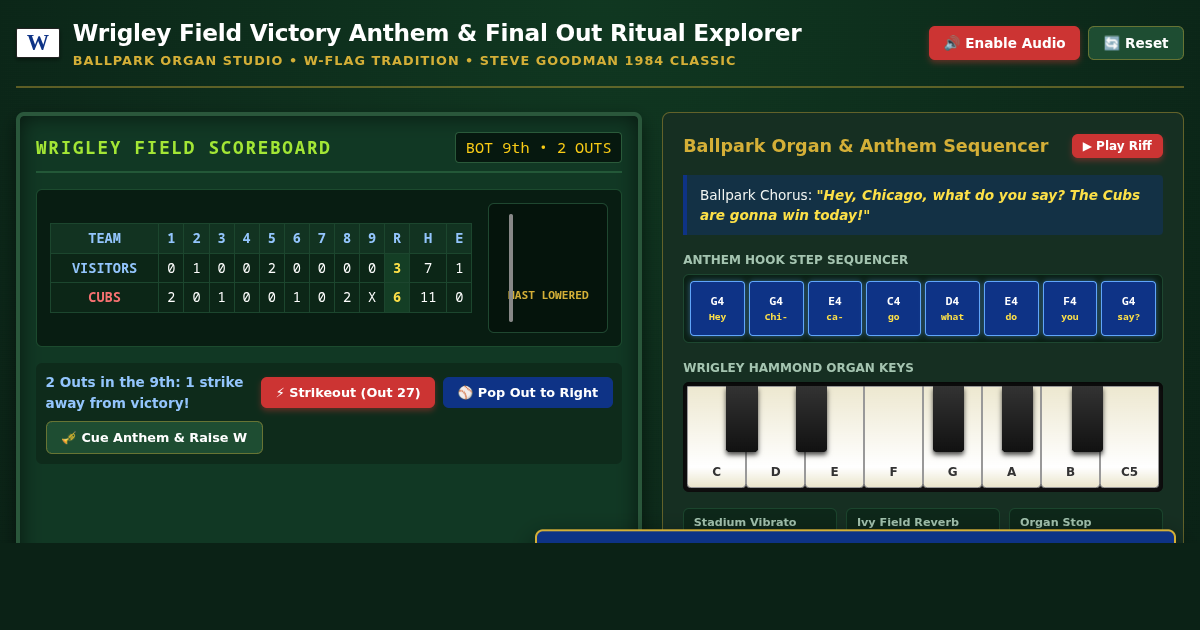This screenshot has width=1200, height=630.
Task: Toggle sequencer step F4 you
Action: pos(1070,308)
